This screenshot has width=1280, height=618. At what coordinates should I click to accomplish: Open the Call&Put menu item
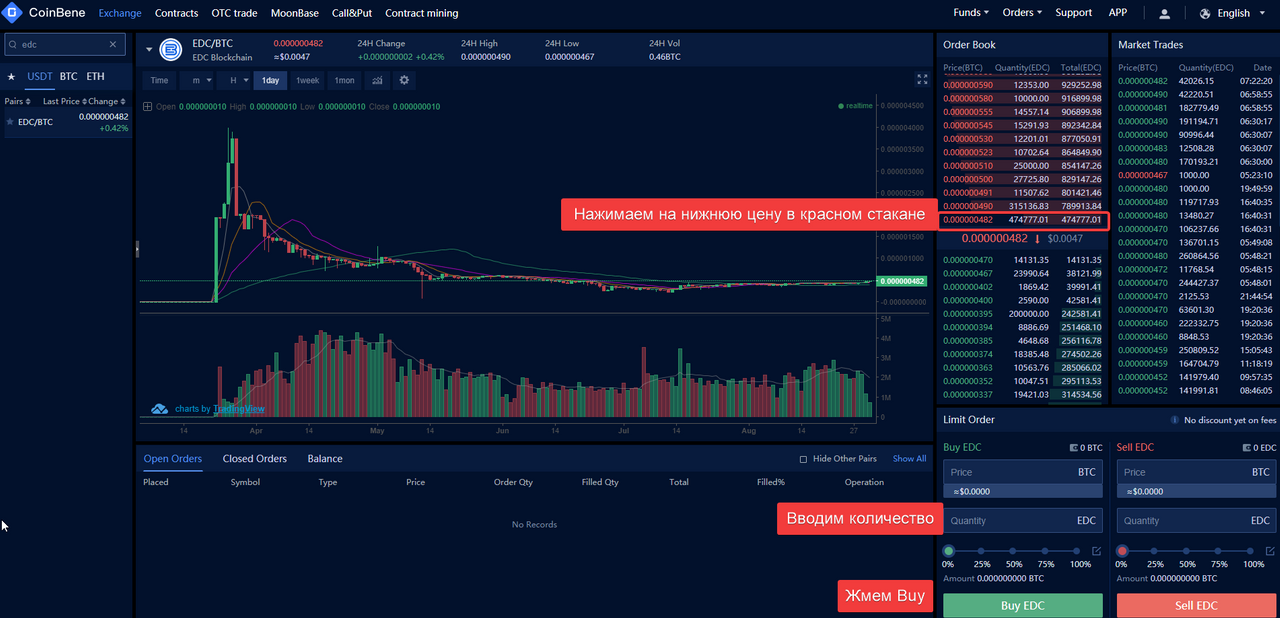[351, 13]
